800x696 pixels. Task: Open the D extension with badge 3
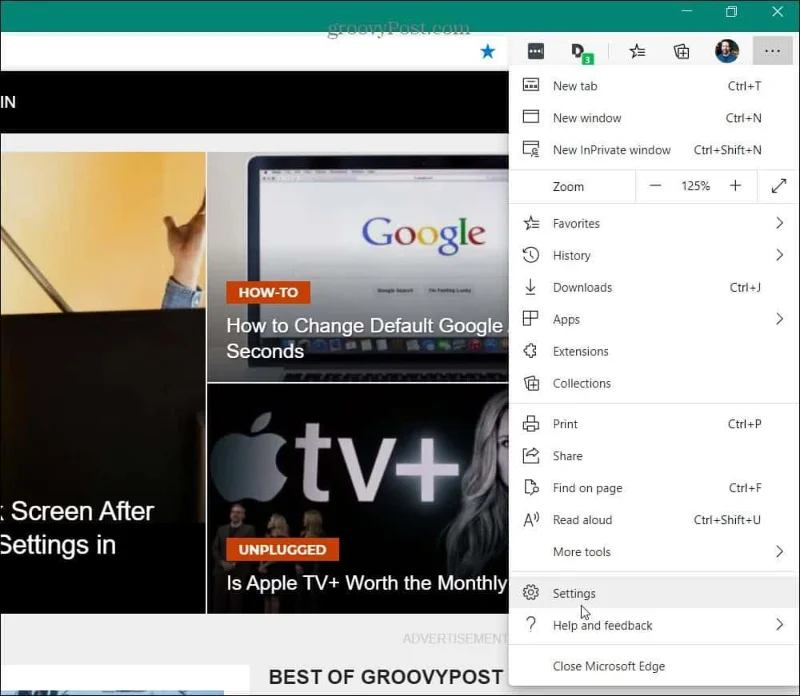point(582,53)
